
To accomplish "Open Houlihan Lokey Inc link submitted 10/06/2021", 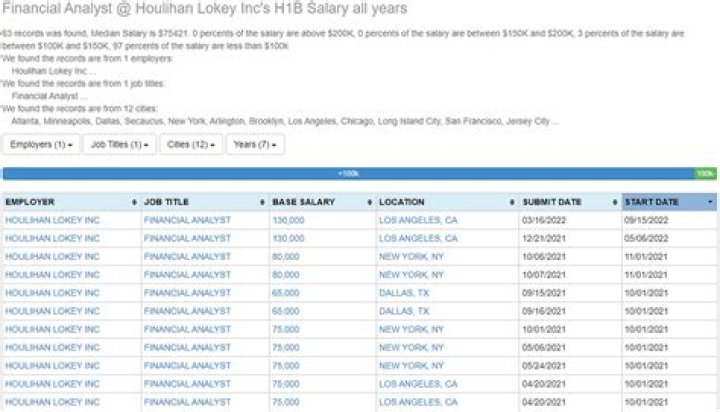I will tap(52, 256).
